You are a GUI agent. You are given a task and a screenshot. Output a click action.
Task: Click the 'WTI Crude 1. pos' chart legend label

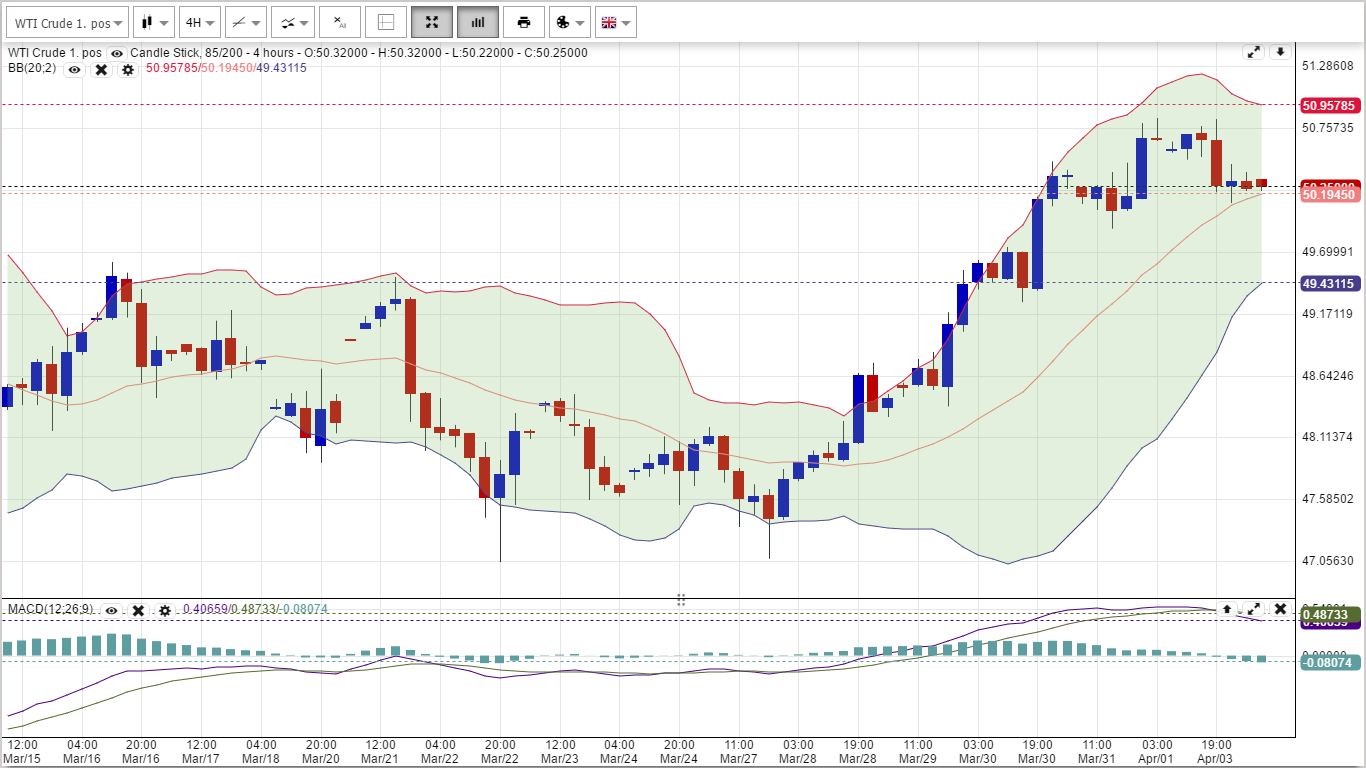(55, 53)
